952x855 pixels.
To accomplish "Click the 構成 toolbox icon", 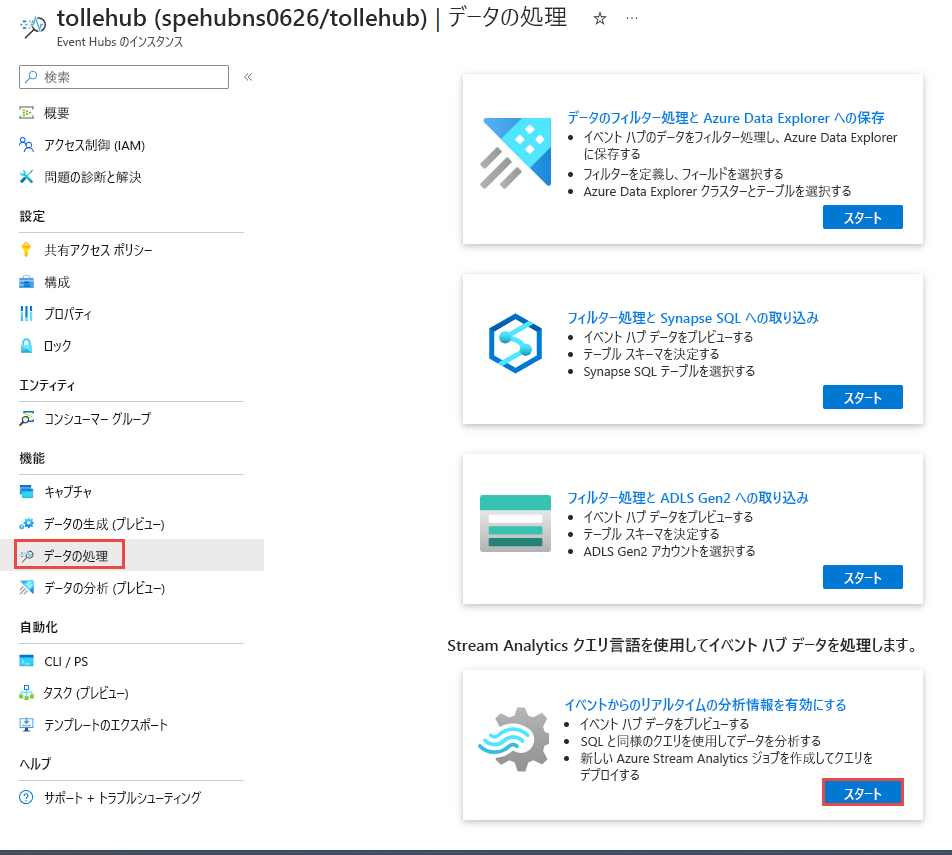I will pyautogui.click(x=26, y=282).
